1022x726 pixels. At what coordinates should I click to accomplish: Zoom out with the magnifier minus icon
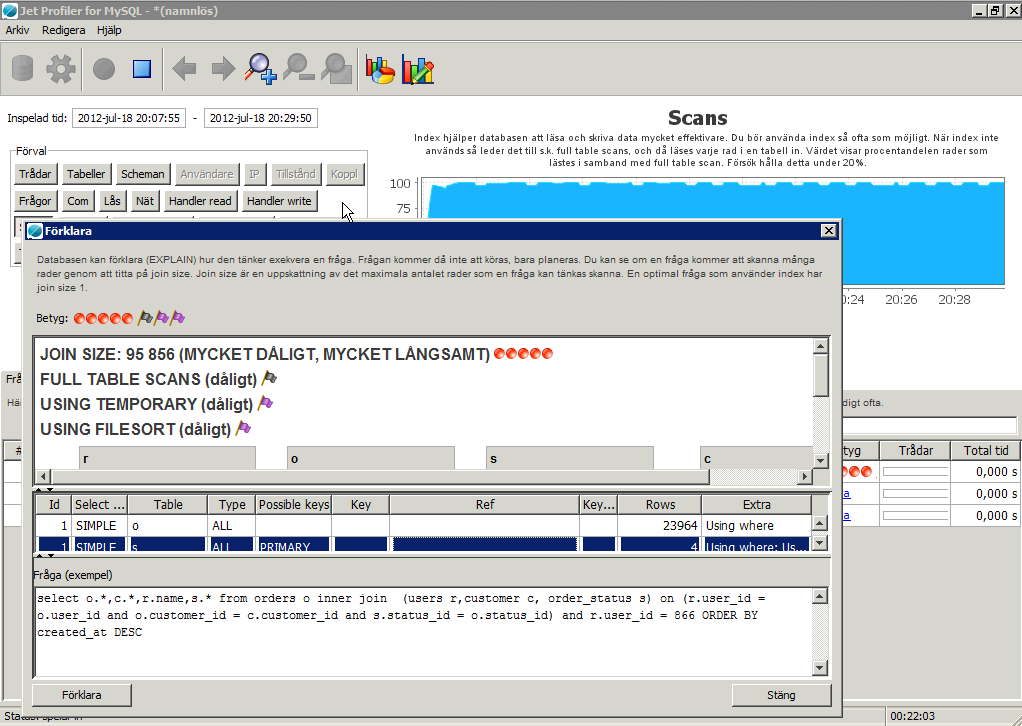coord(299,68)
